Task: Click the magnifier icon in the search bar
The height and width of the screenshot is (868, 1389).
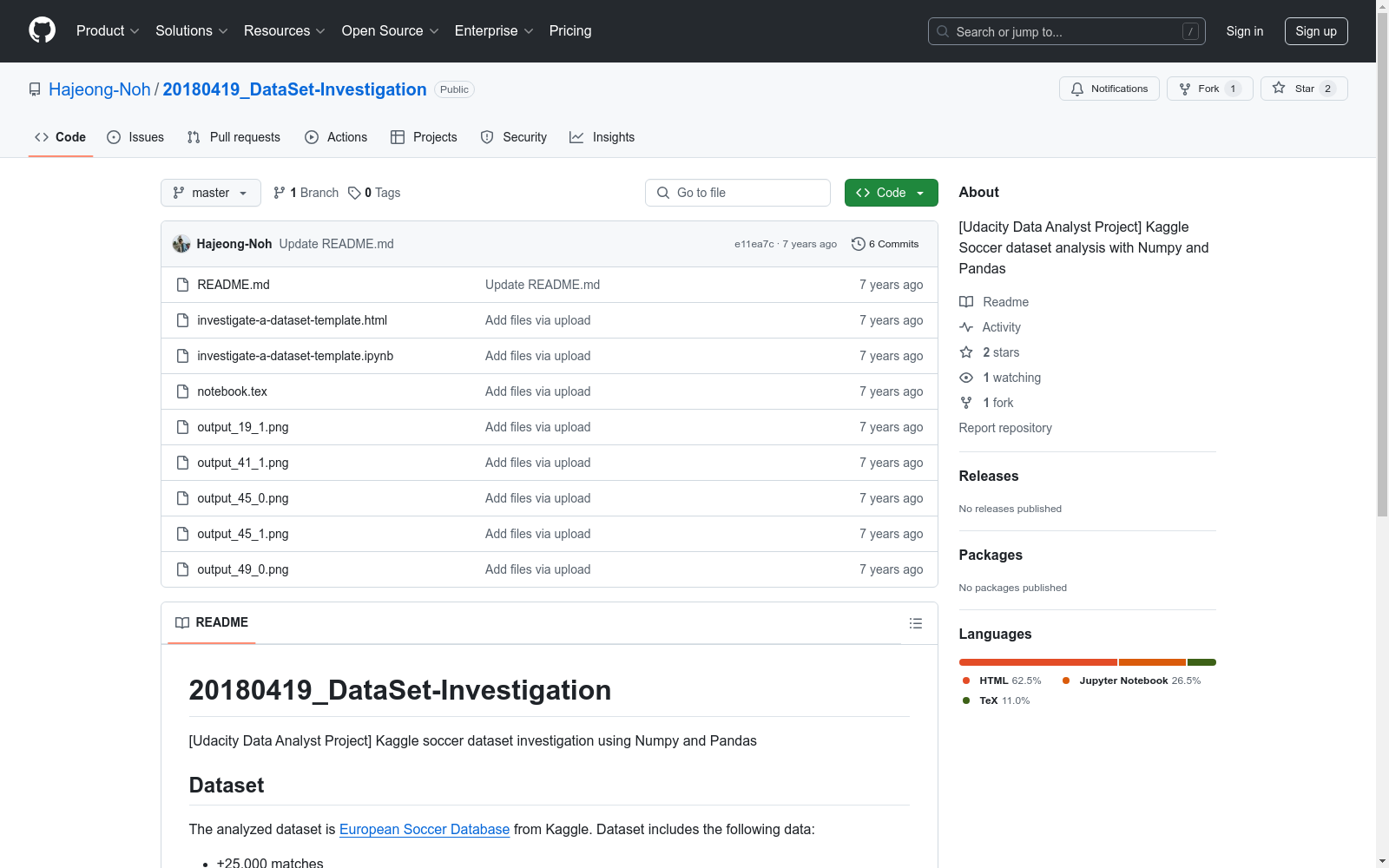Action: (x=943, y=31)
